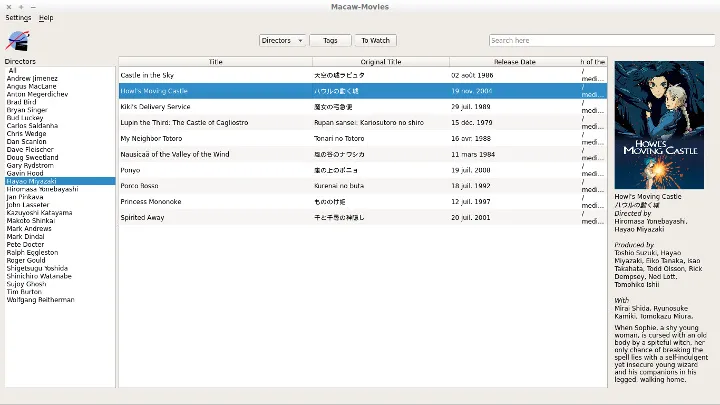The width and height of the screenshot is (720, 405).
Task: Sort by Release Date column header
Action: click(x=514, y=62)
